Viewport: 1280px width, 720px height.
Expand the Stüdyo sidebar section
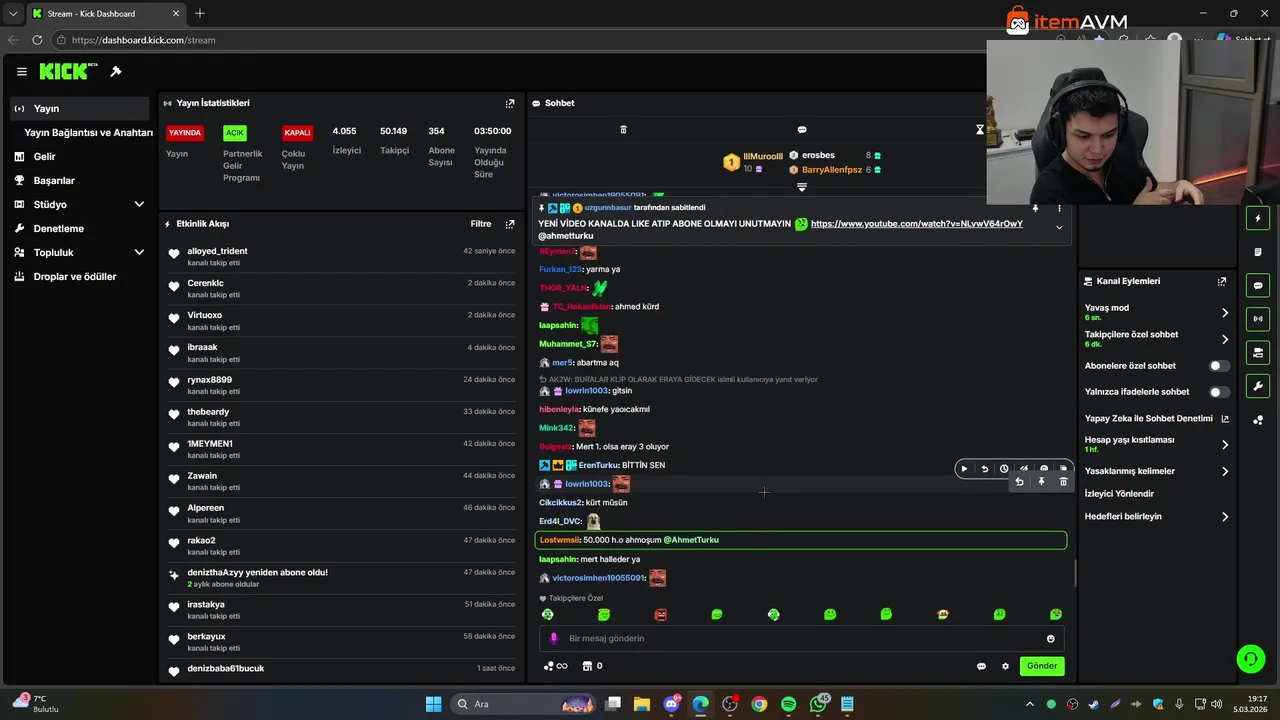(x=139, y=204)
